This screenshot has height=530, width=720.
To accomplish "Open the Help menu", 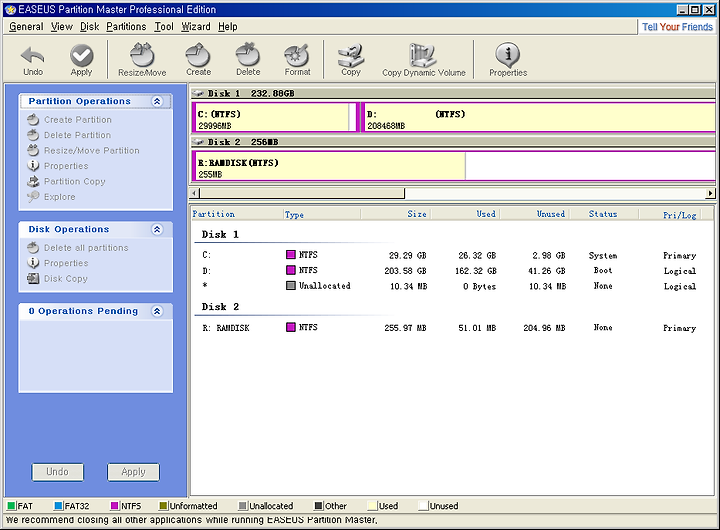I will tap(228, 27).
